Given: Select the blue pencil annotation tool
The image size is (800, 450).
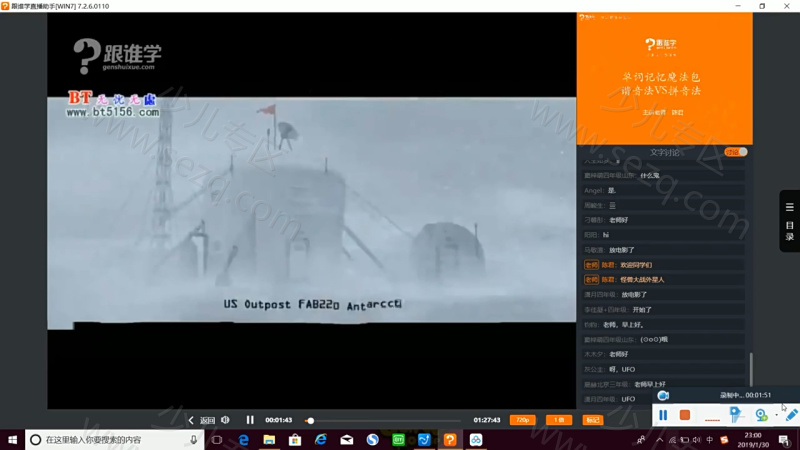Looking at the screenshot, I should tap(791, 414).
